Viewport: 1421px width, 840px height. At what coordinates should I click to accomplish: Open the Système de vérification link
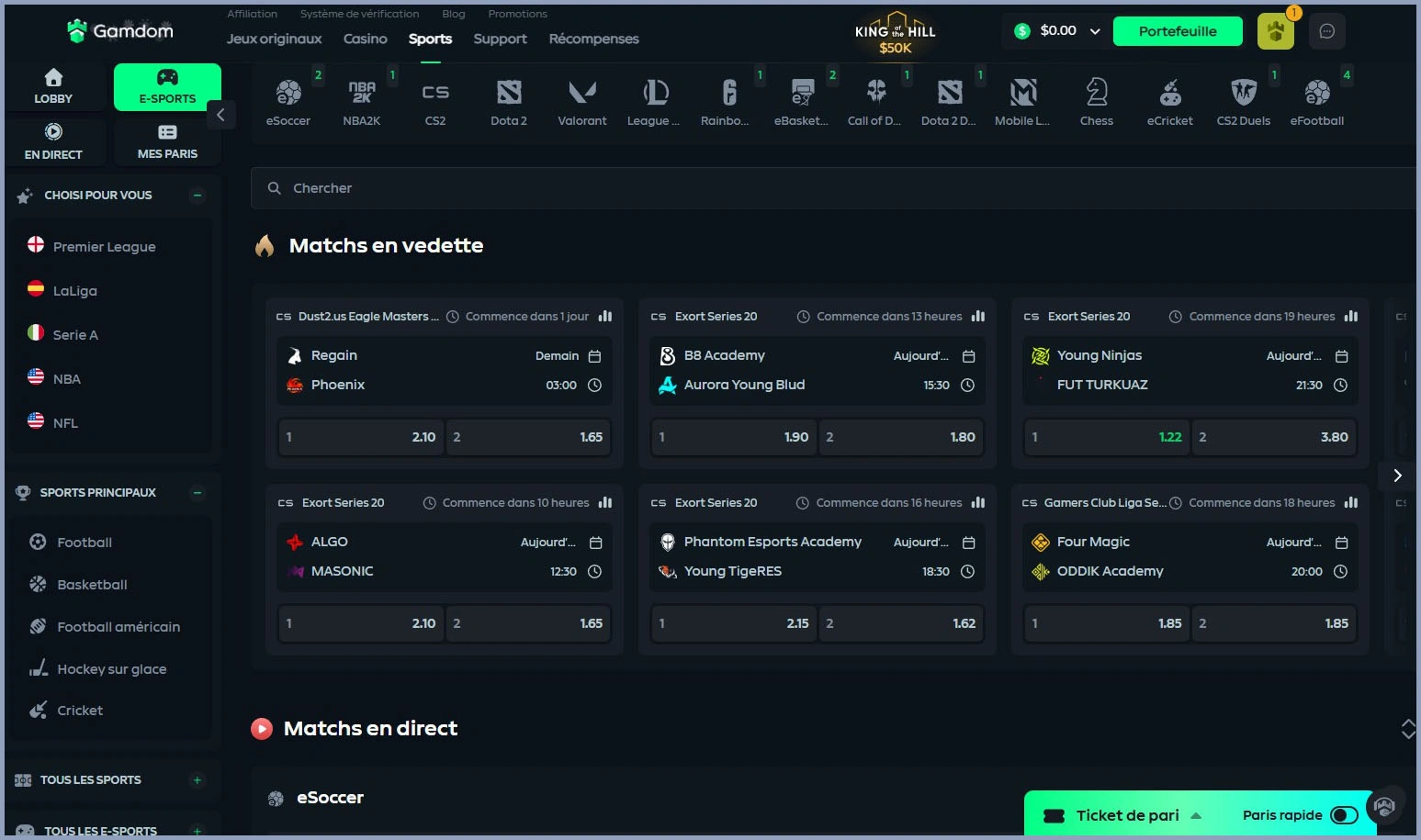pyautogui.click(x=359, y=14)
